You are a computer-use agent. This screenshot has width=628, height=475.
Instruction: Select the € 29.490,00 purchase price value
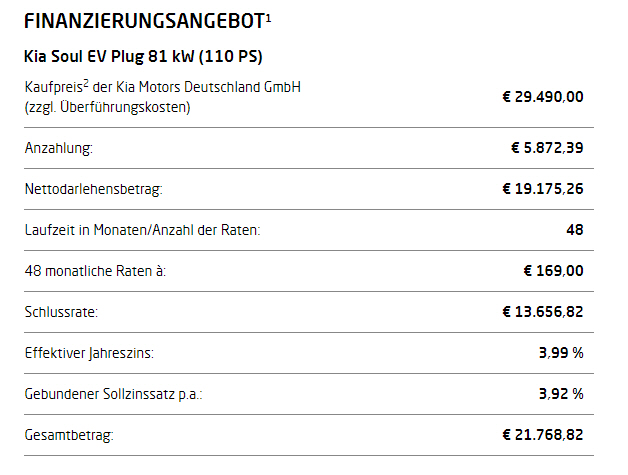(x=542, y=97)
